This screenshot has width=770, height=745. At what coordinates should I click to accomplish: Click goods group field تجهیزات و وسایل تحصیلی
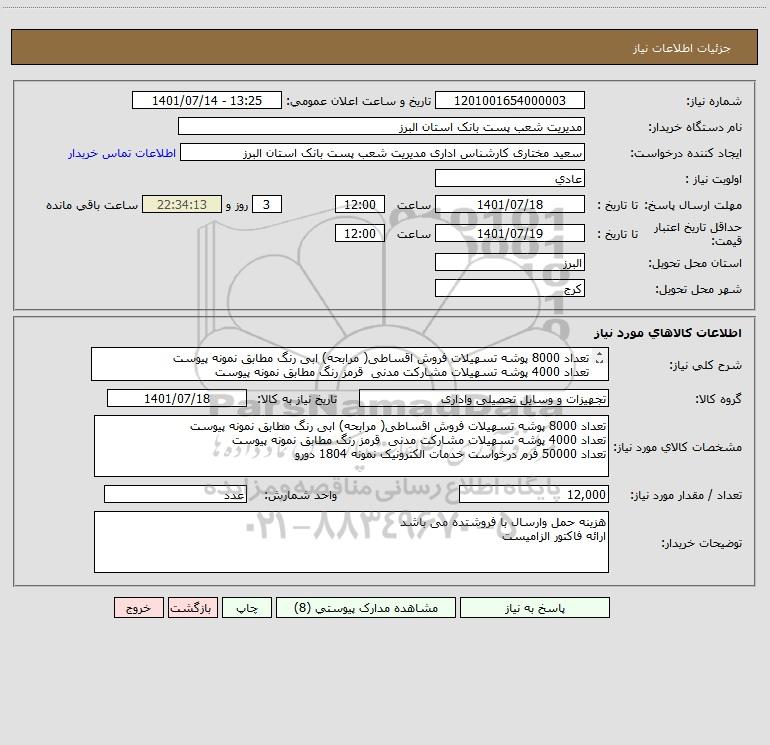click(x=484, y=398)
